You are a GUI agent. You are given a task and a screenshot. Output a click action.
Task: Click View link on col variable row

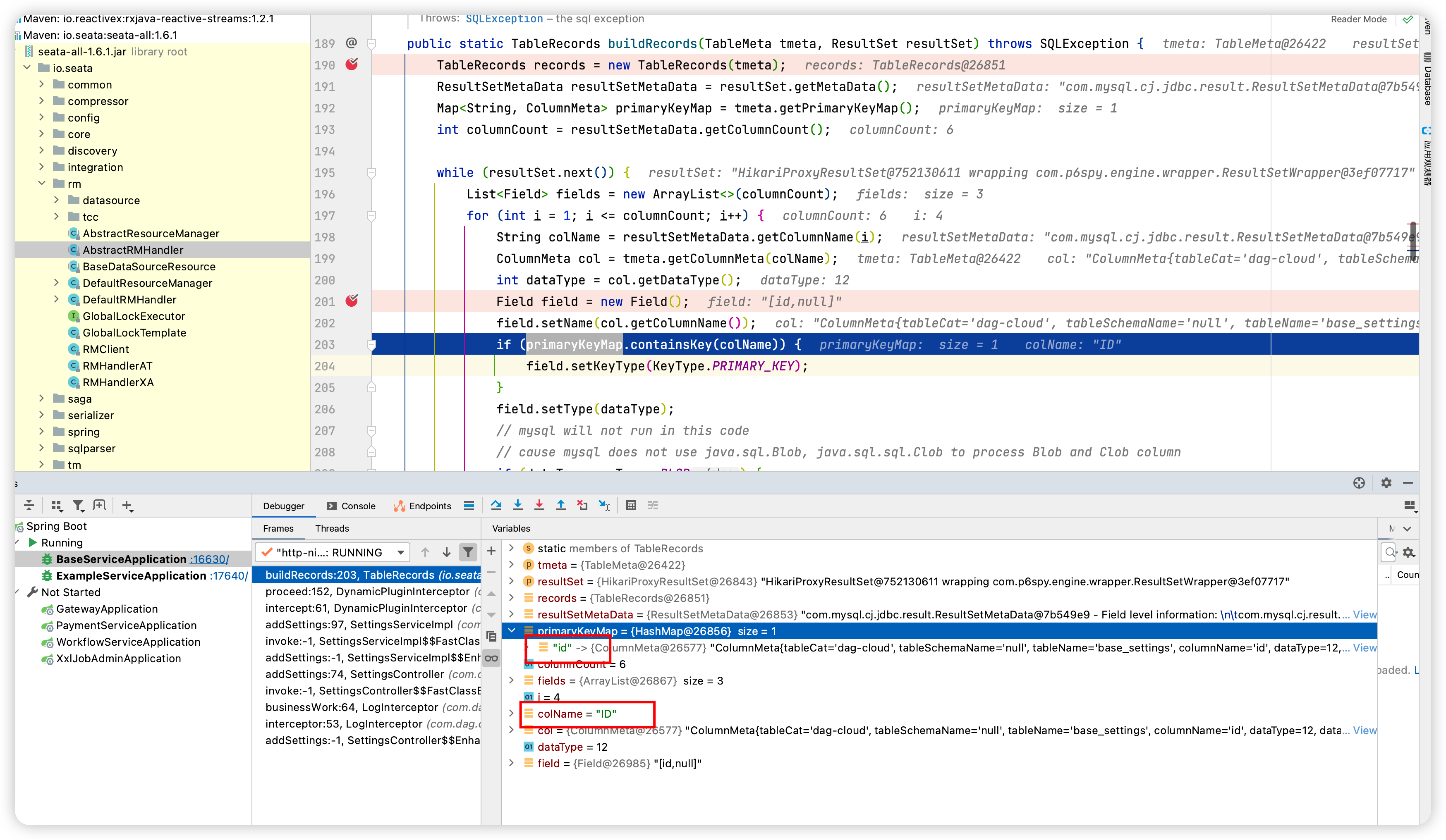point(1365,730)
